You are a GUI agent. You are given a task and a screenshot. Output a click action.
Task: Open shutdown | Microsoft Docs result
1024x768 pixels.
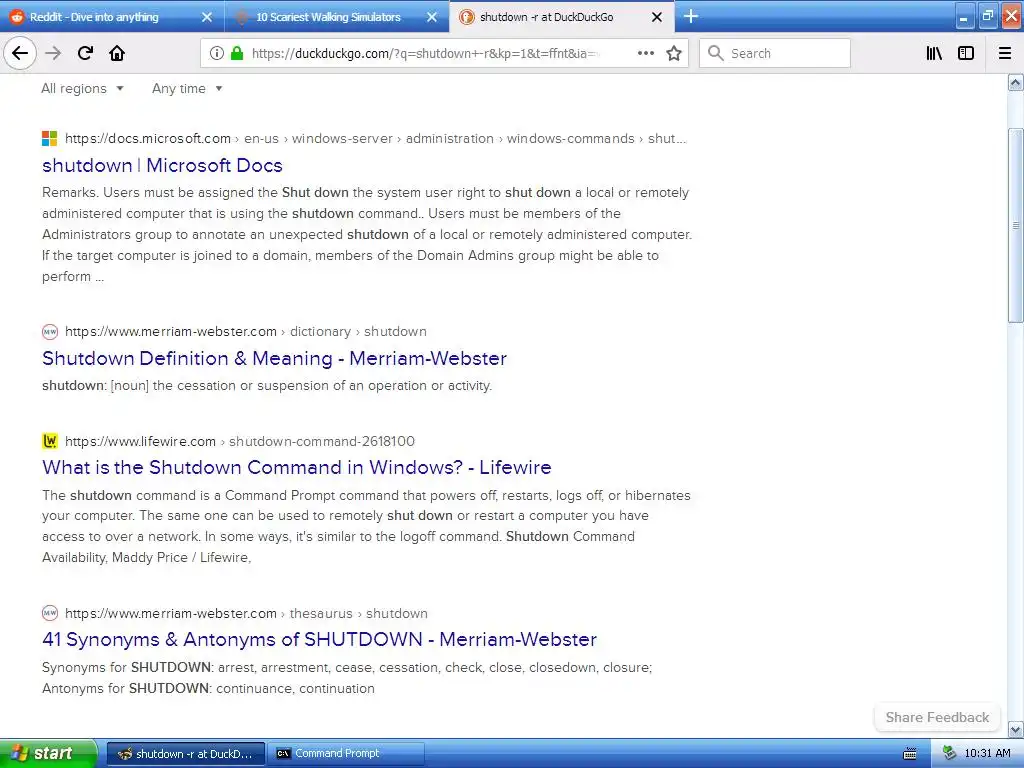162,165
